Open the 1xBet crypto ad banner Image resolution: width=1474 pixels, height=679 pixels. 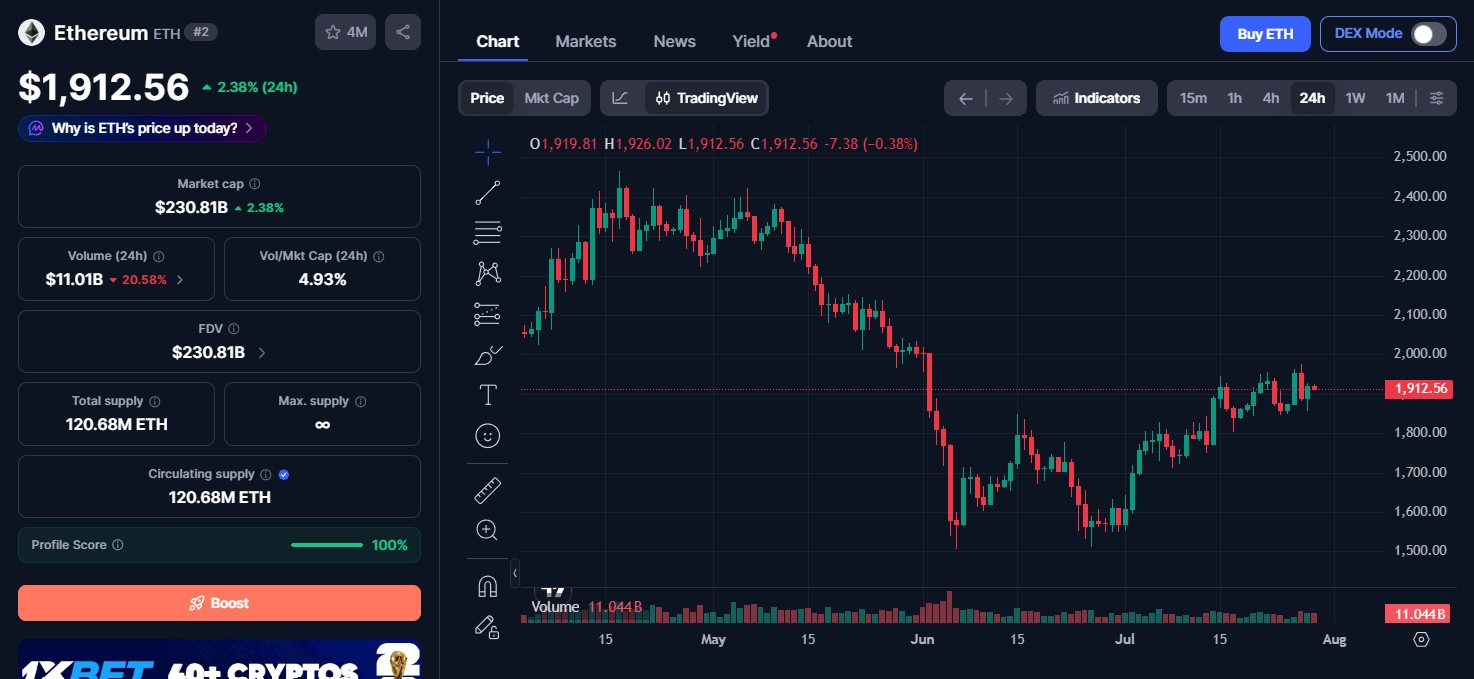pos(219,659)
